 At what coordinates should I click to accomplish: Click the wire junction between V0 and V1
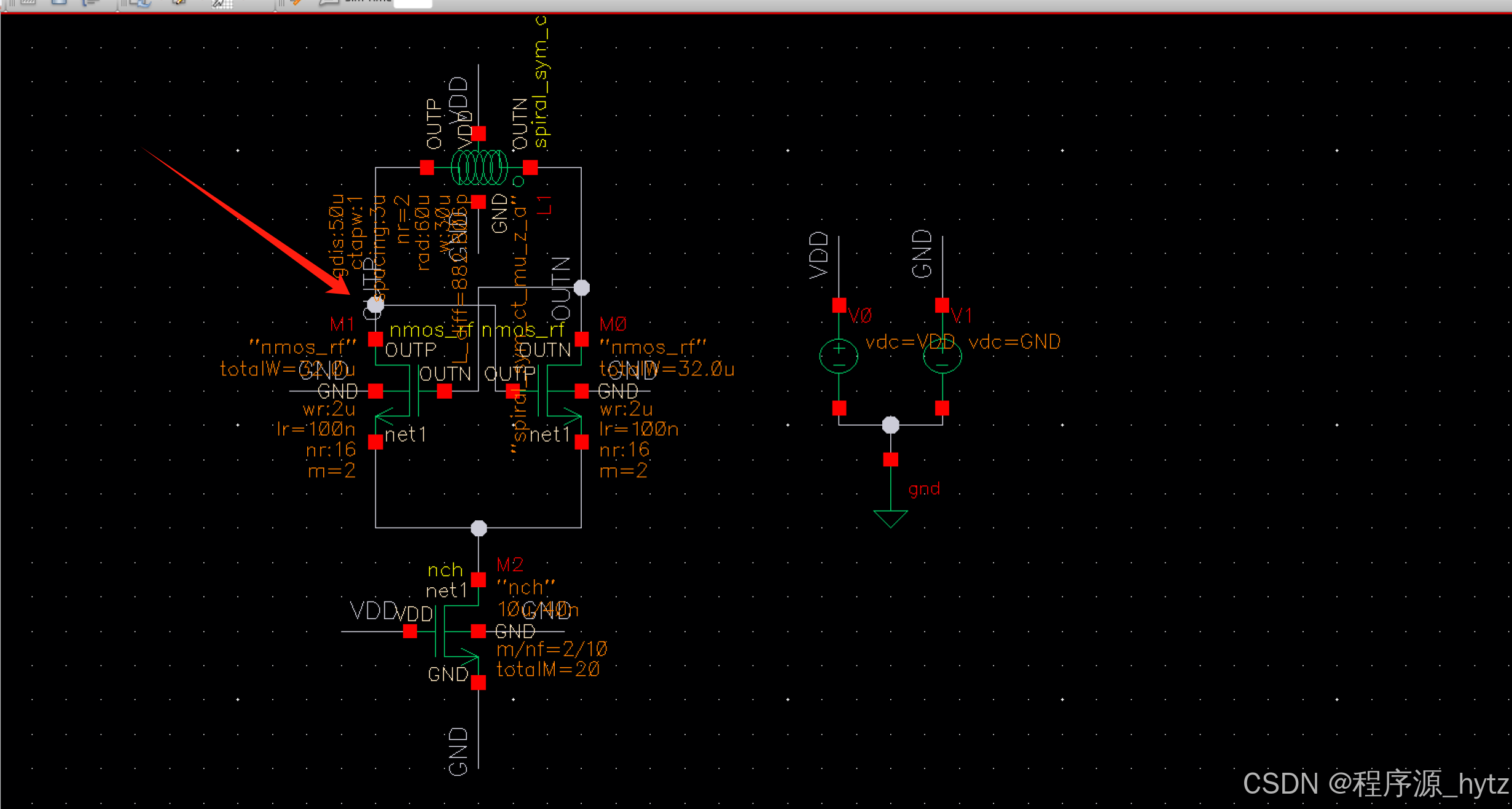pyautogui.click(x=890, y=425)
